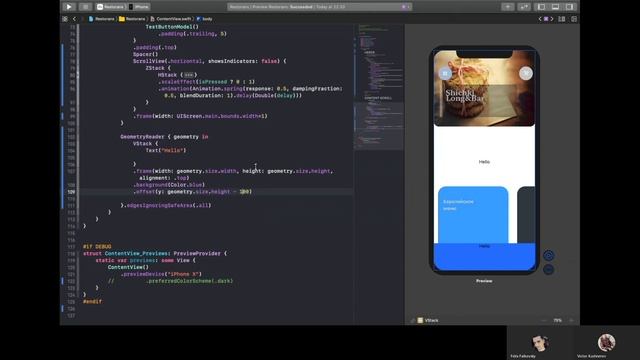Click the GeometryReader code line

[x=164, y=137]
